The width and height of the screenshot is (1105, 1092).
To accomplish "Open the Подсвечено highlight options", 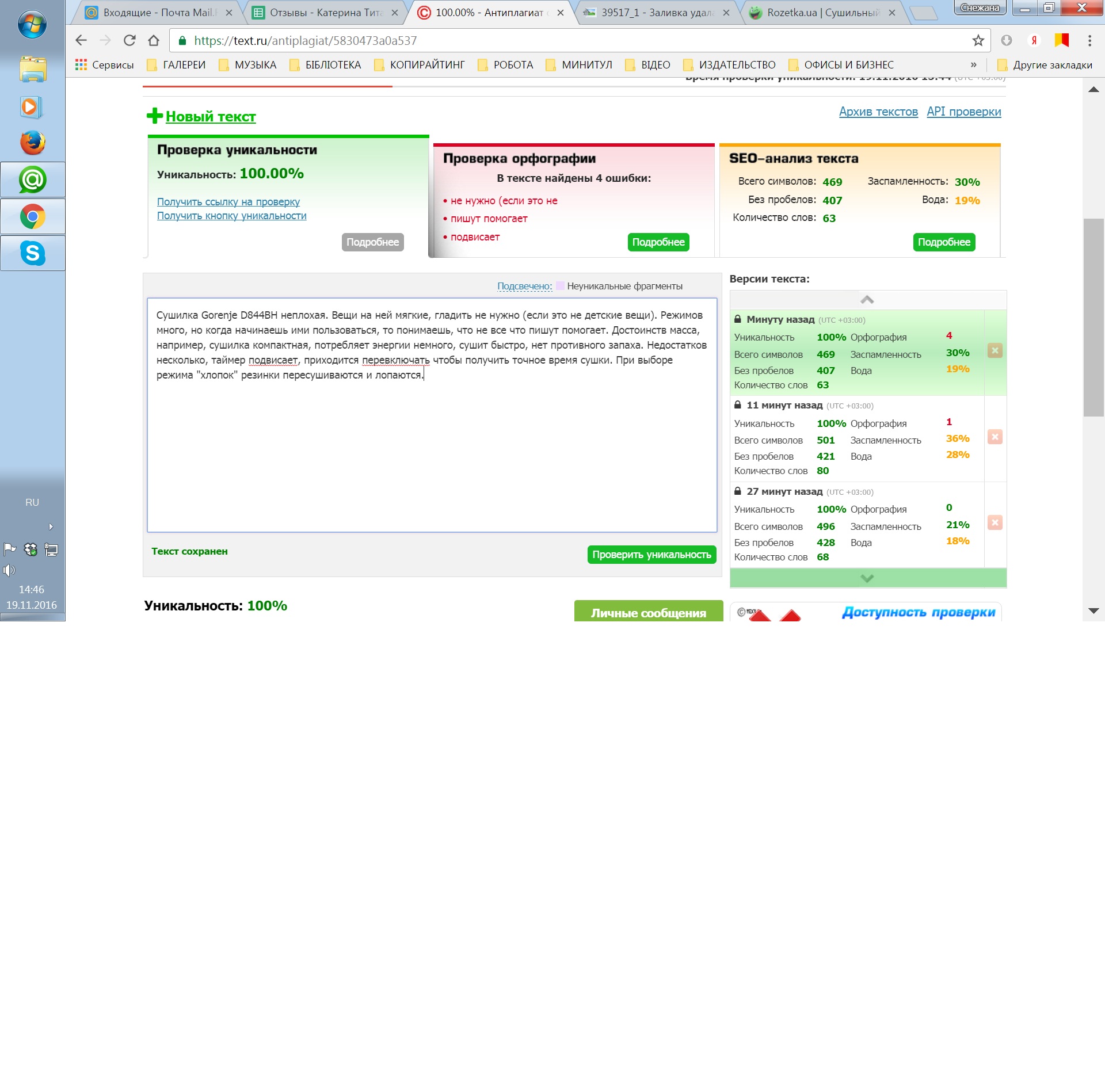I will pos(524,286).
